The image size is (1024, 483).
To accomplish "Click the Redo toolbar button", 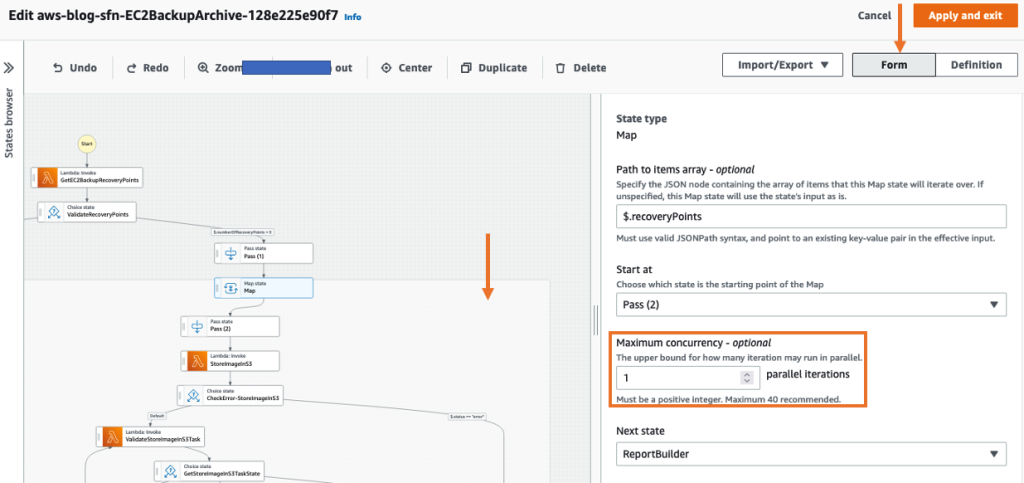I will click(148, 67).
